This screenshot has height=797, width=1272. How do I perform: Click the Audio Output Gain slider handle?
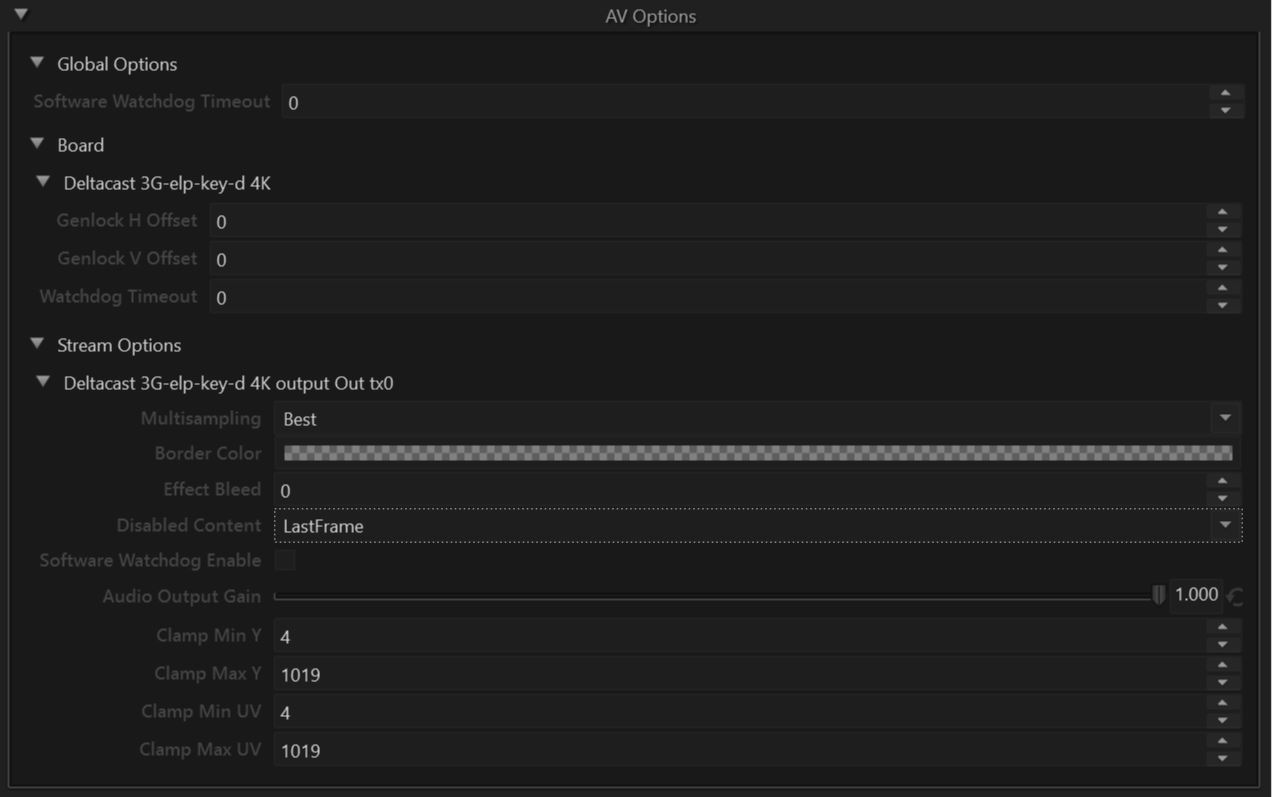1158,596
